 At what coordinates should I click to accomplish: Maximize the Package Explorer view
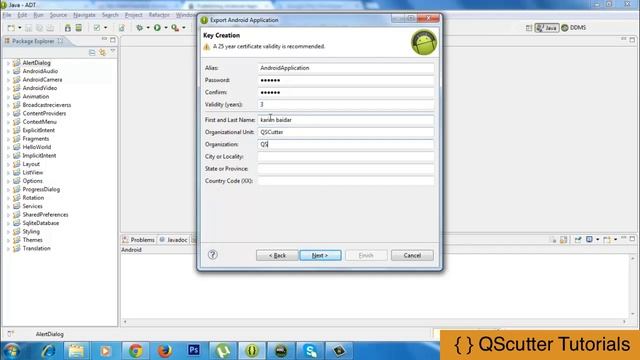(113, 40)
